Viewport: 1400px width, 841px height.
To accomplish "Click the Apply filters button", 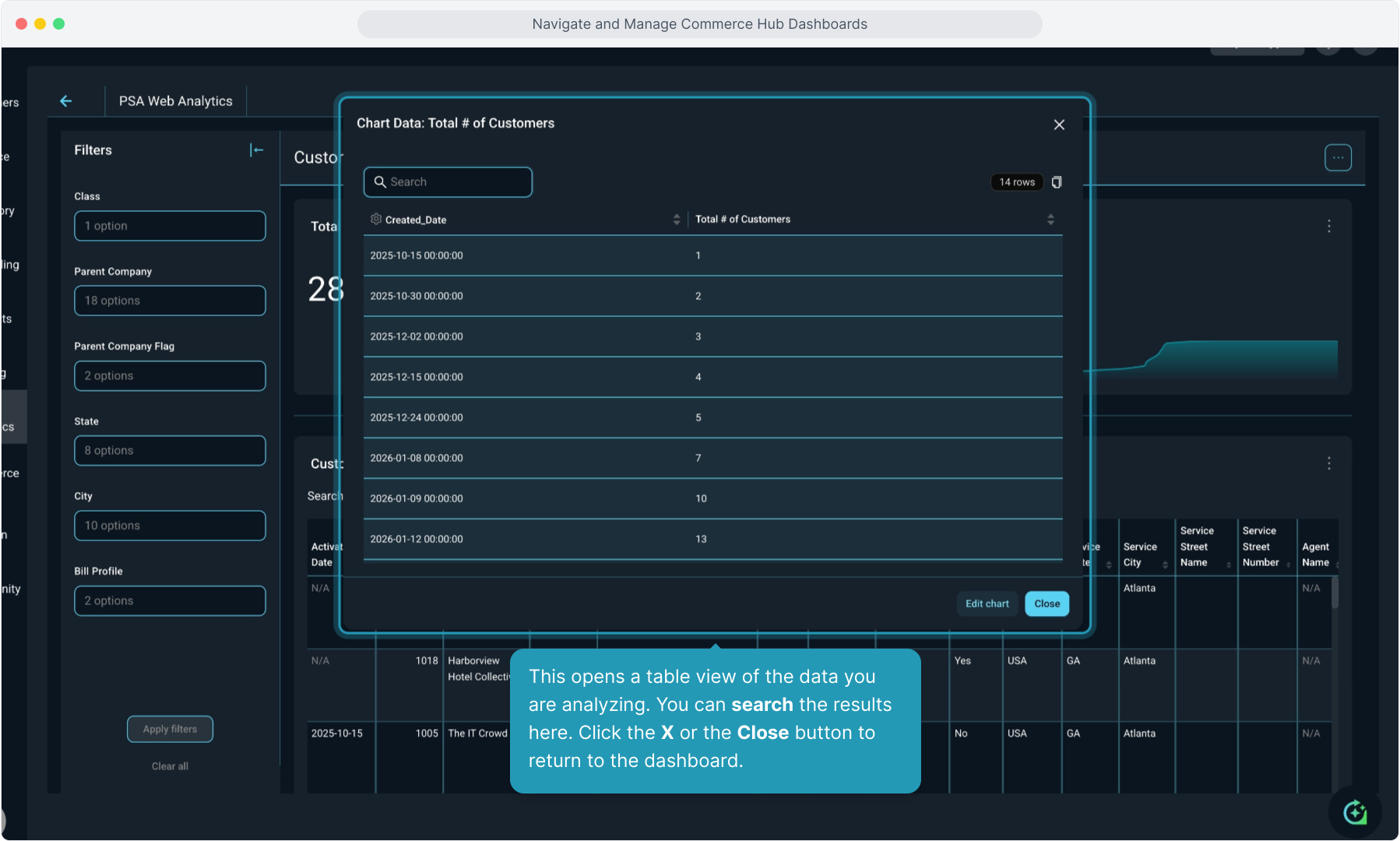I will pyautogui.click(x=170, y=729).
